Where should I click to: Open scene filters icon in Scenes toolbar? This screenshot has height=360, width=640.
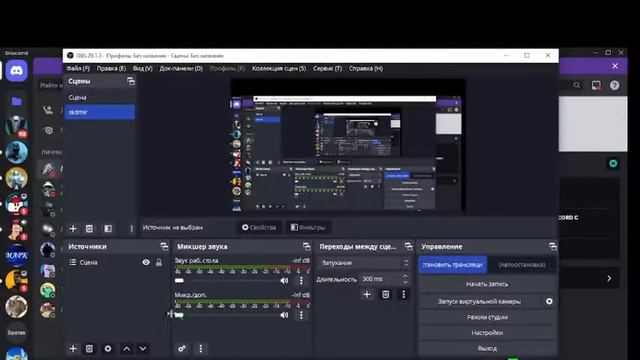(108, 229)
